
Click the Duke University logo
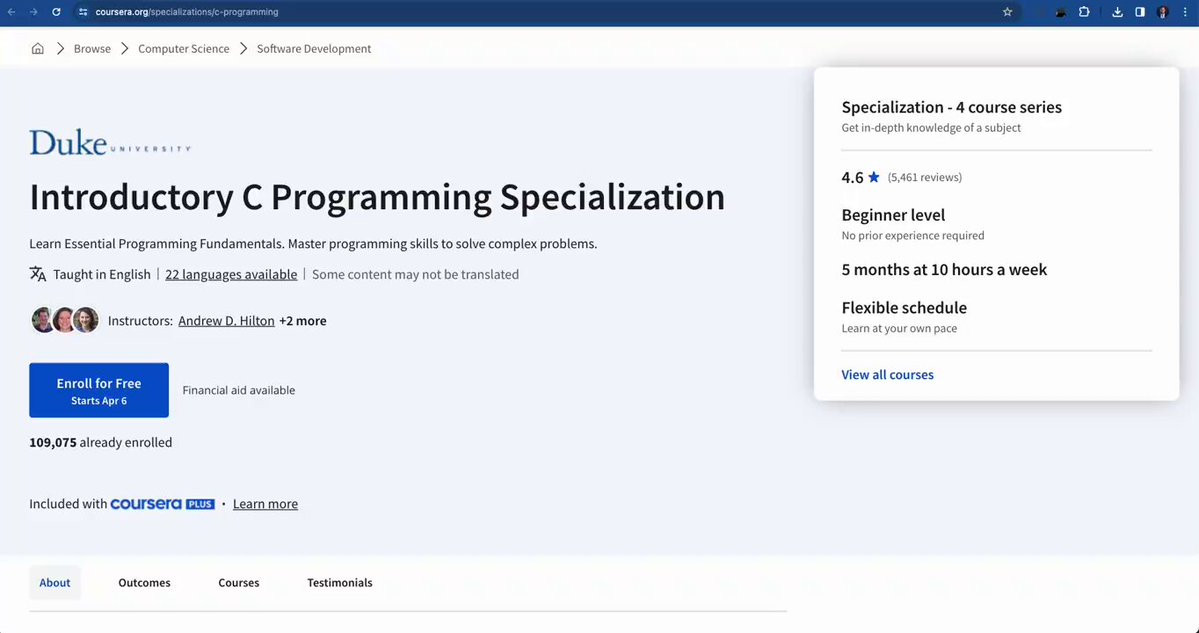110,142
